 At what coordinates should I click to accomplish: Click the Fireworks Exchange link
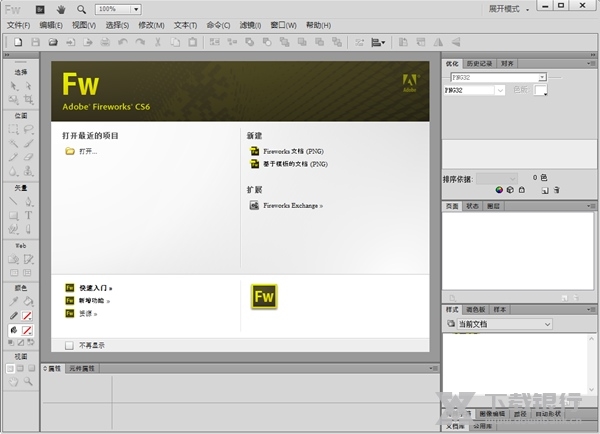pyautogui.click(x=292, y=205)
